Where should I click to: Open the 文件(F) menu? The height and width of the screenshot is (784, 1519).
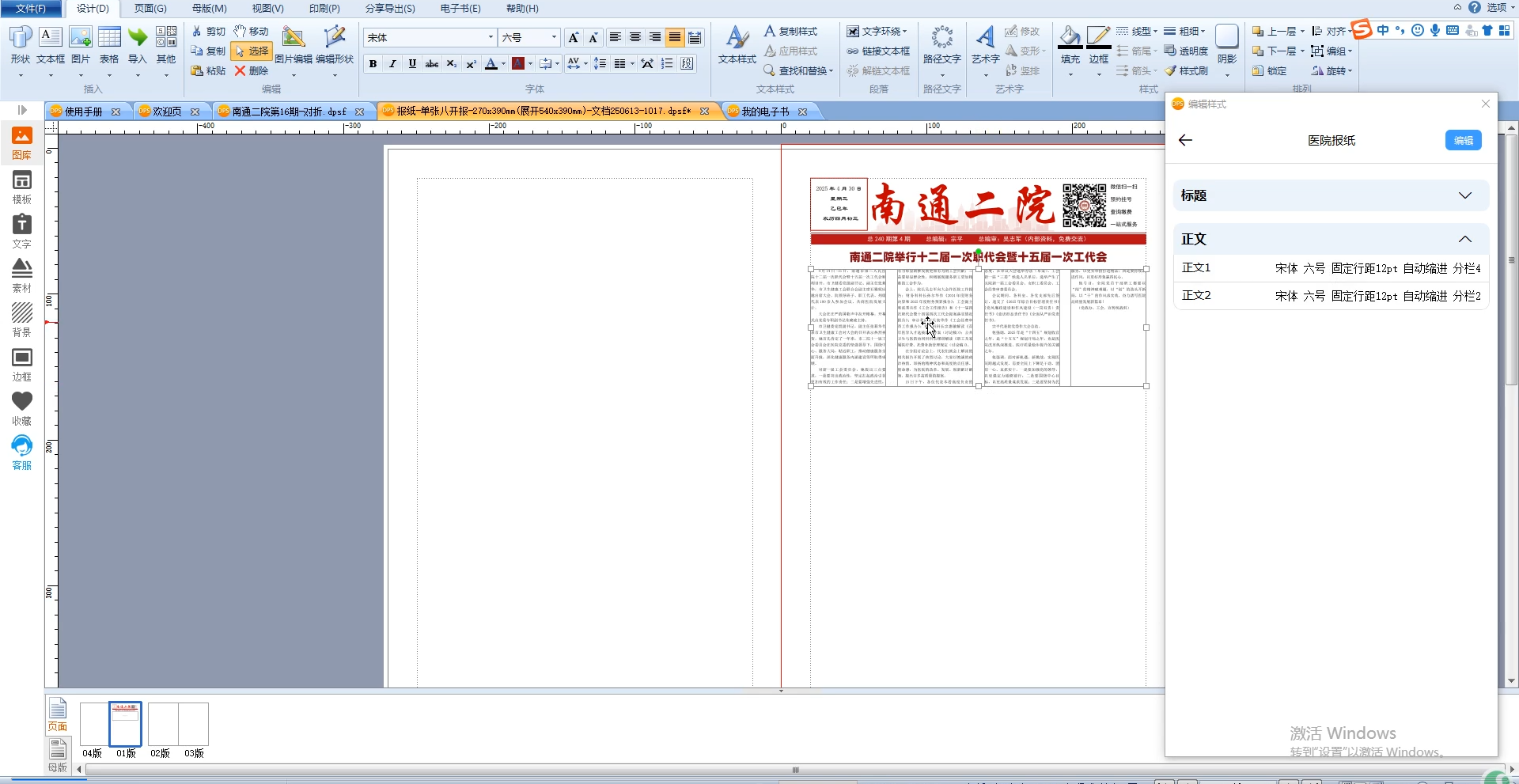coord(31,9)
